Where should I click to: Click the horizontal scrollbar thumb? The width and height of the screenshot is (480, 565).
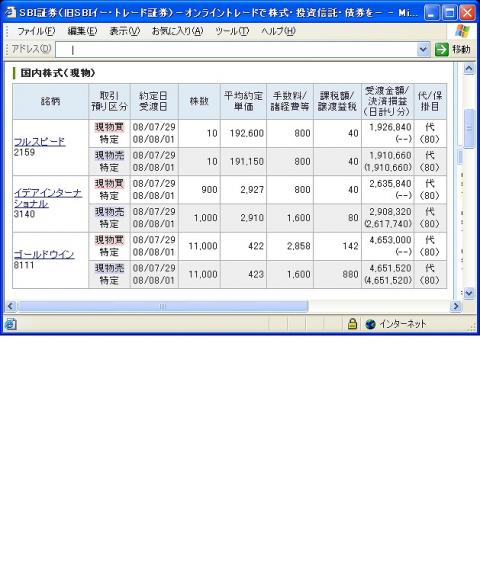click(163, 306)
